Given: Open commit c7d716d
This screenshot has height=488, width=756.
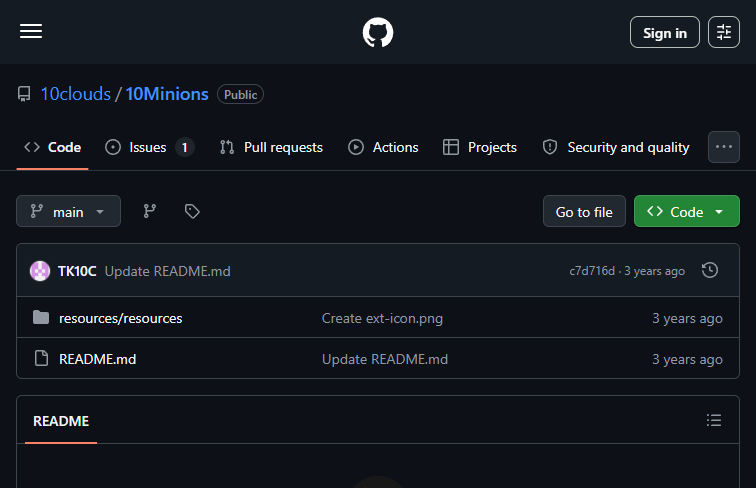Looking at the screenshot, I should [592, 271].
